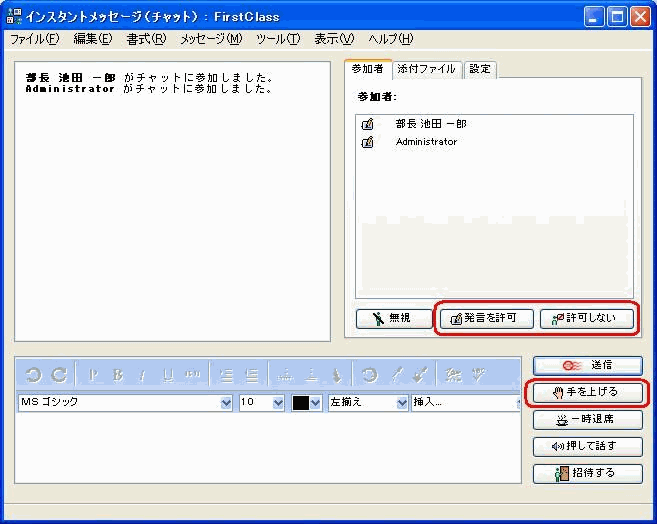Image resolution: width=657 pixels, height=524 pixels.
Task: Switch to the 設定 tab
Action: point(480,69)
